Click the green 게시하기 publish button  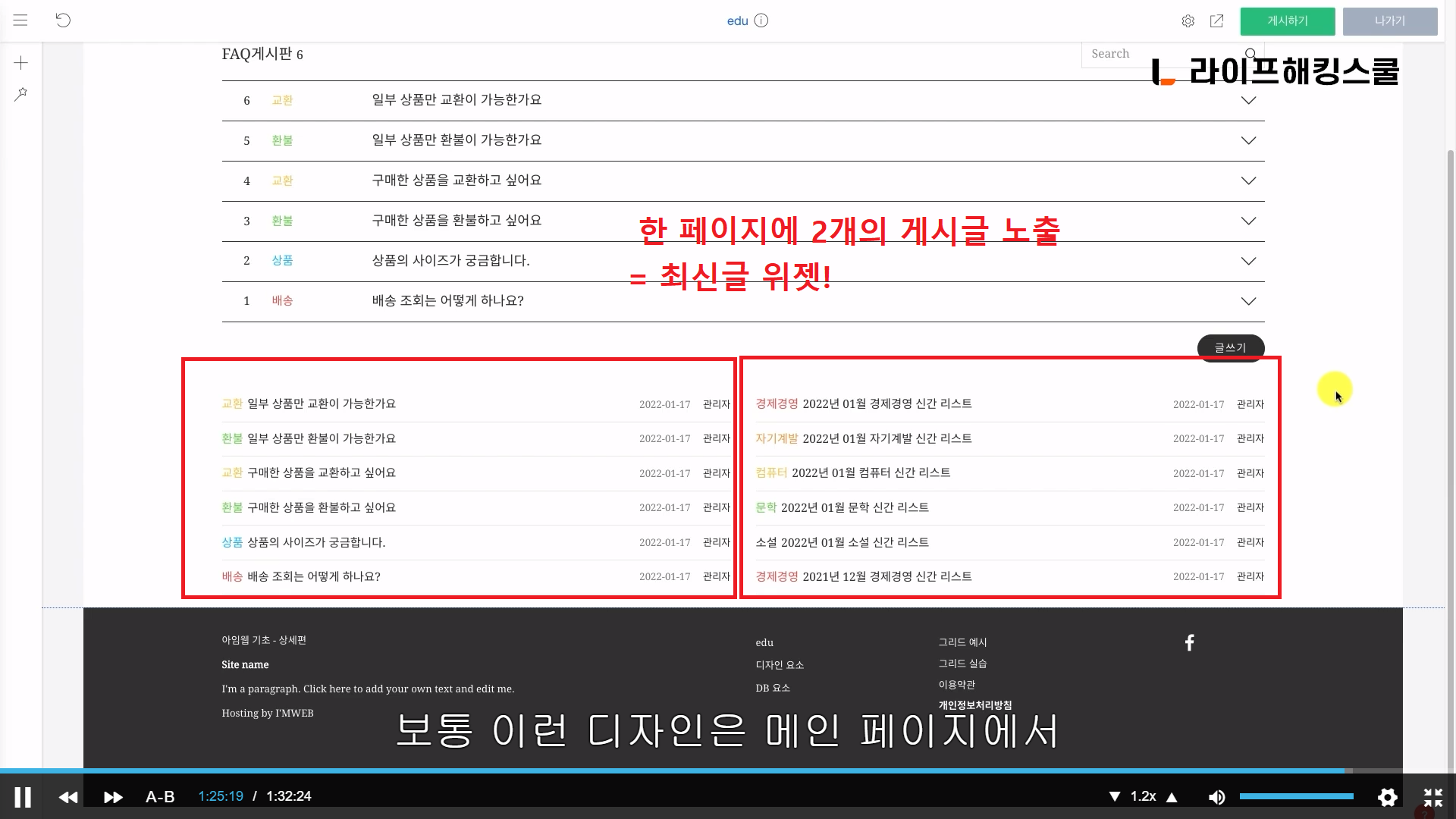tap(1287, 21)
